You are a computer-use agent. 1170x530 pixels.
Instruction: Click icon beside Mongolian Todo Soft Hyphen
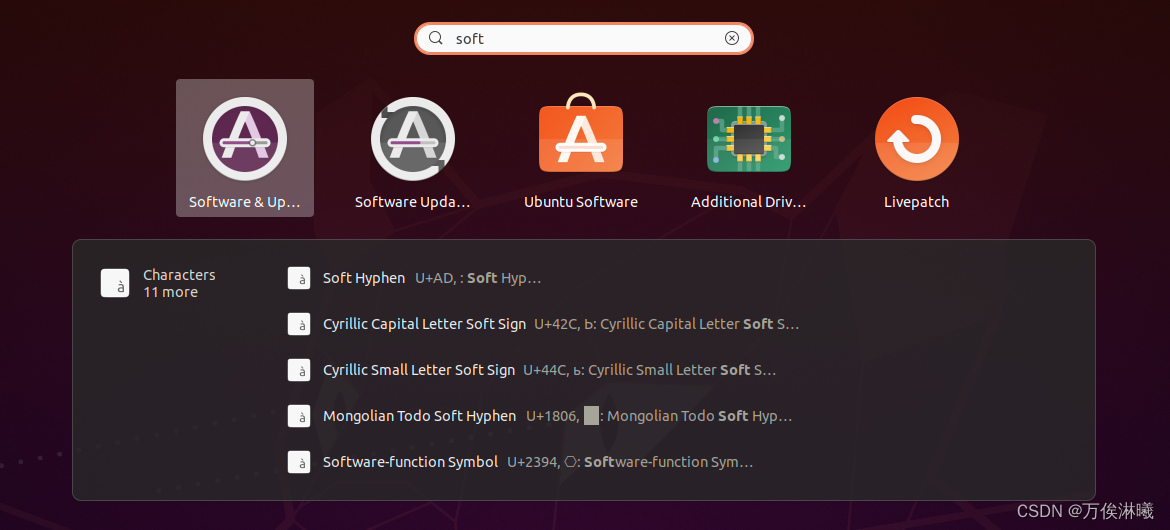[x=299, y=416]
